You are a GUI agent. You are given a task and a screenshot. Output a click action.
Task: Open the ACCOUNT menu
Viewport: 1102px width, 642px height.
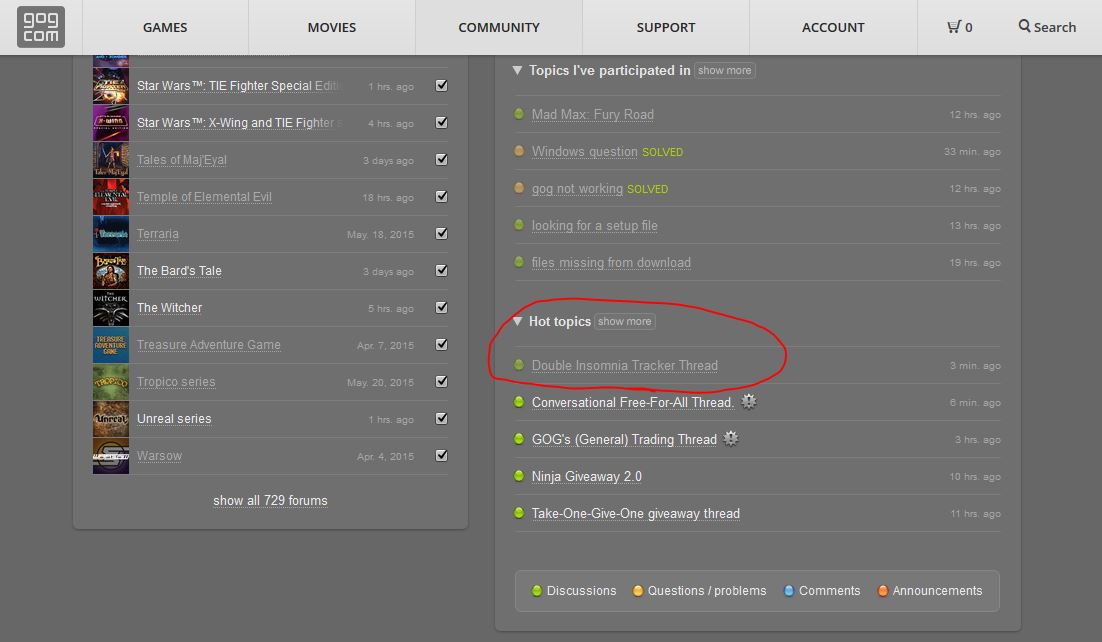click(x=833, y=27)
